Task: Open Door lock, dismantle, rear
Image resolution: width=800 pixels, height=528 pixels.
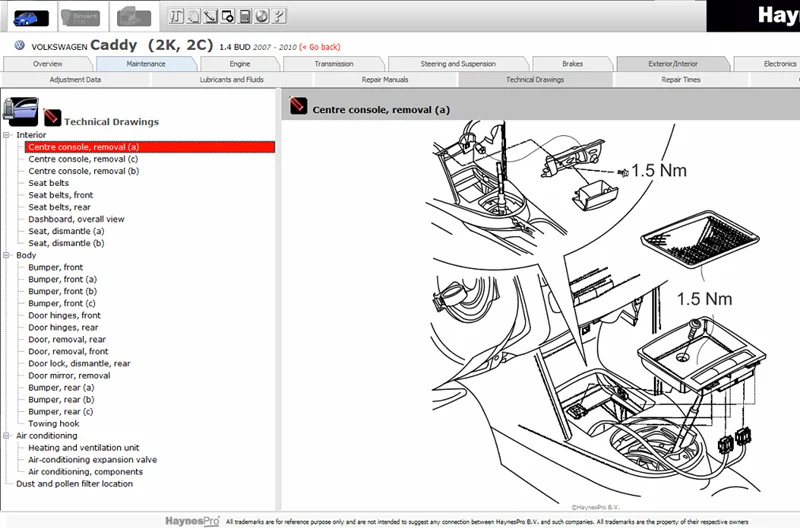Action: click(79, 363)
